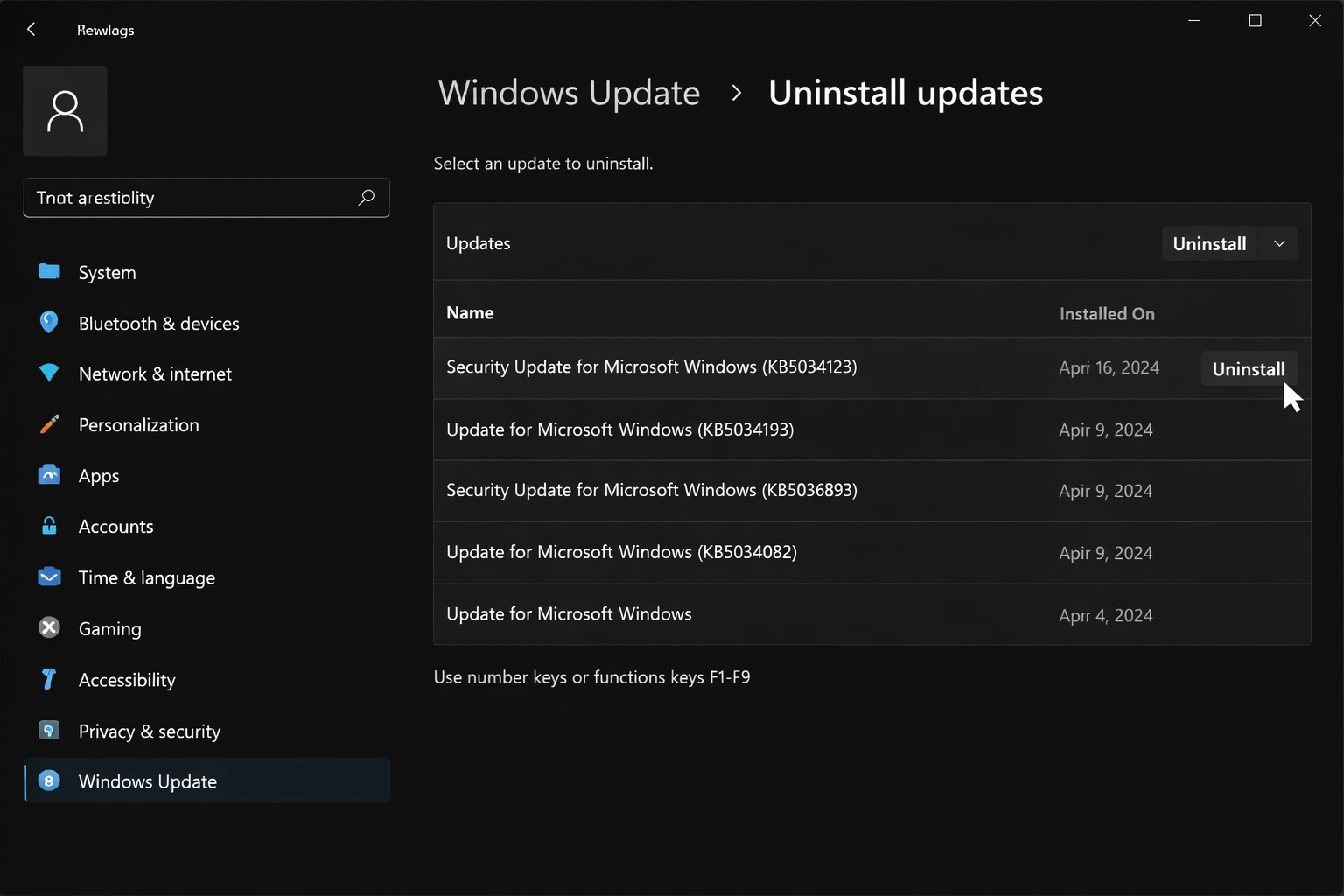Click the Network & internet wifi icon

[49, 374]
